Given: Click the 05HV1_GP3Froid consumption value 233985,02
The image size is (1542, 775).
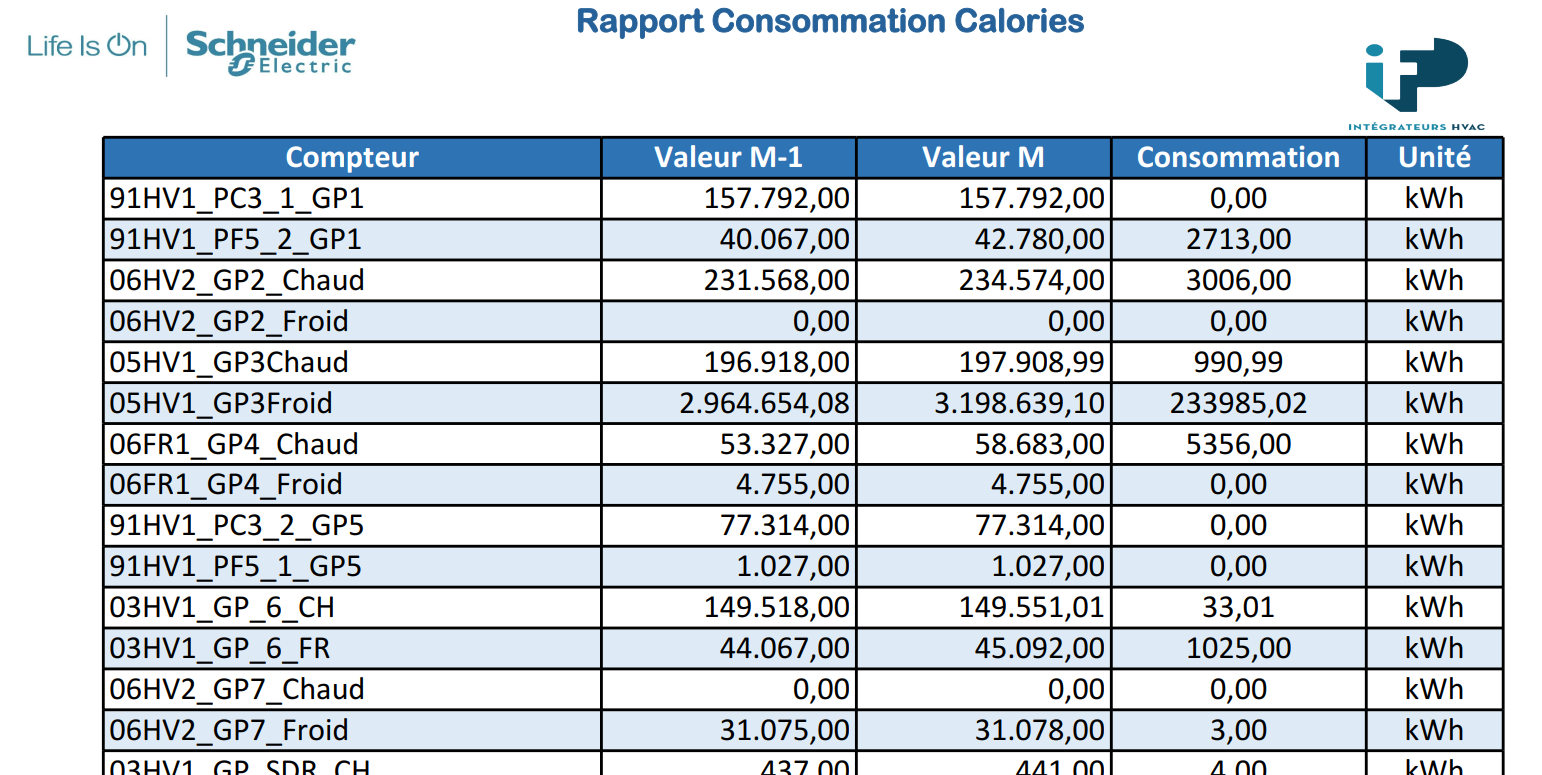Looking at the screenshot, I should pos(1239,404).
